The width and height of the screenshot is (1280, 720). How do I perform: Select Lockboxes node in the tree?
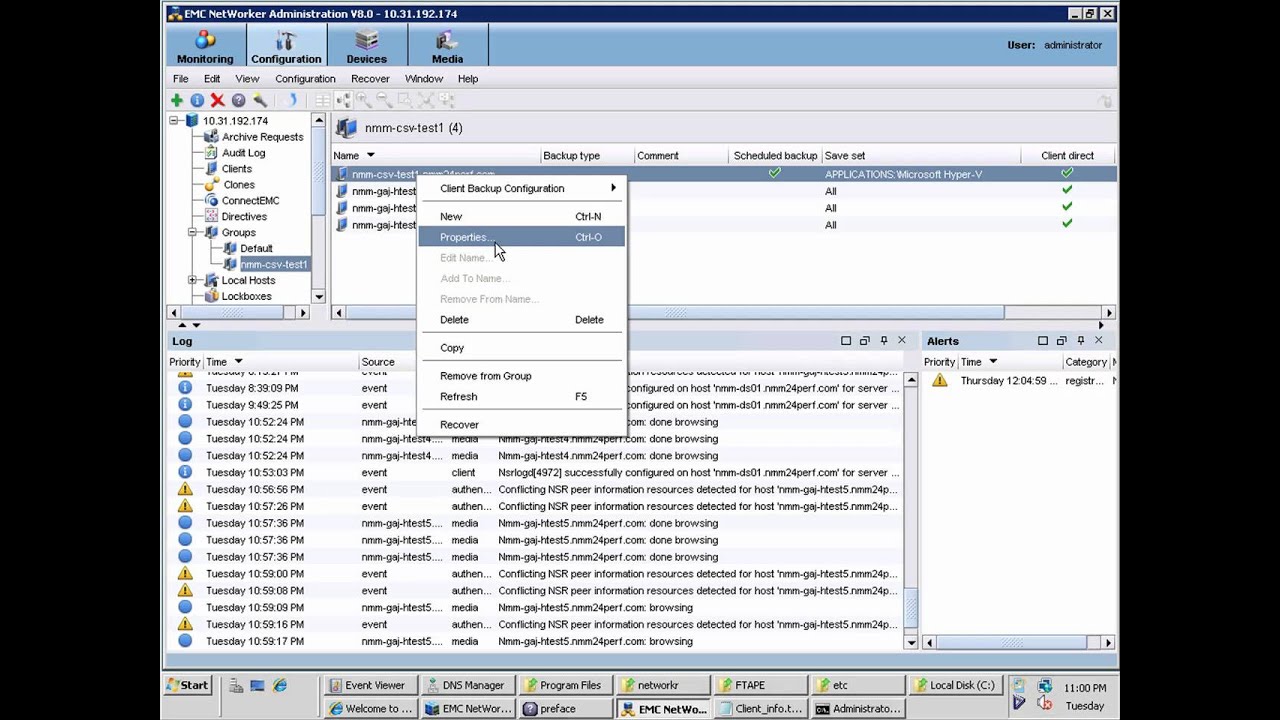coord(246,297)
